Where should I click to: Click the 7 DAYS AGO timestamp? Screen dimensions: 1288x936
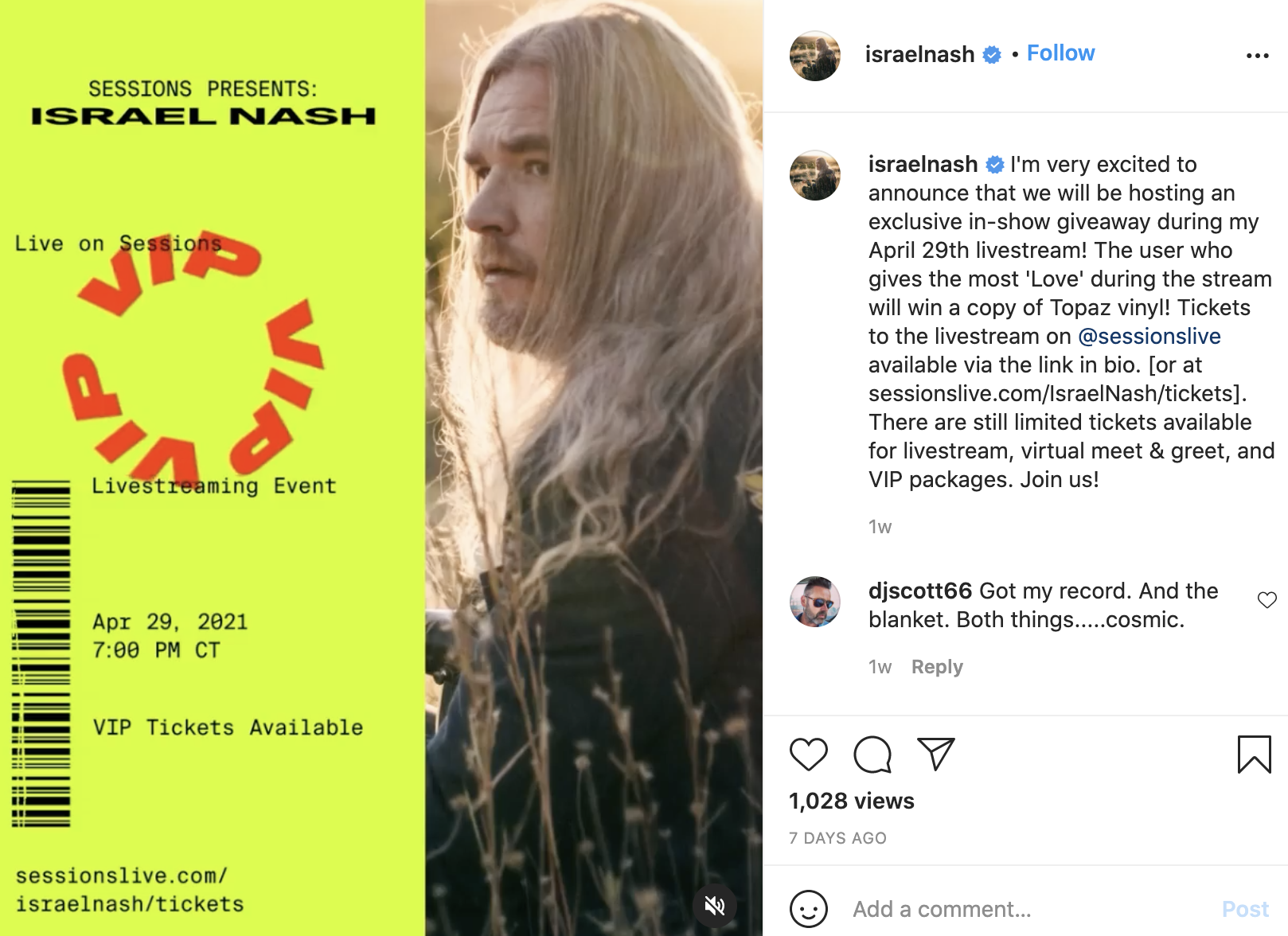click(837, 838)
